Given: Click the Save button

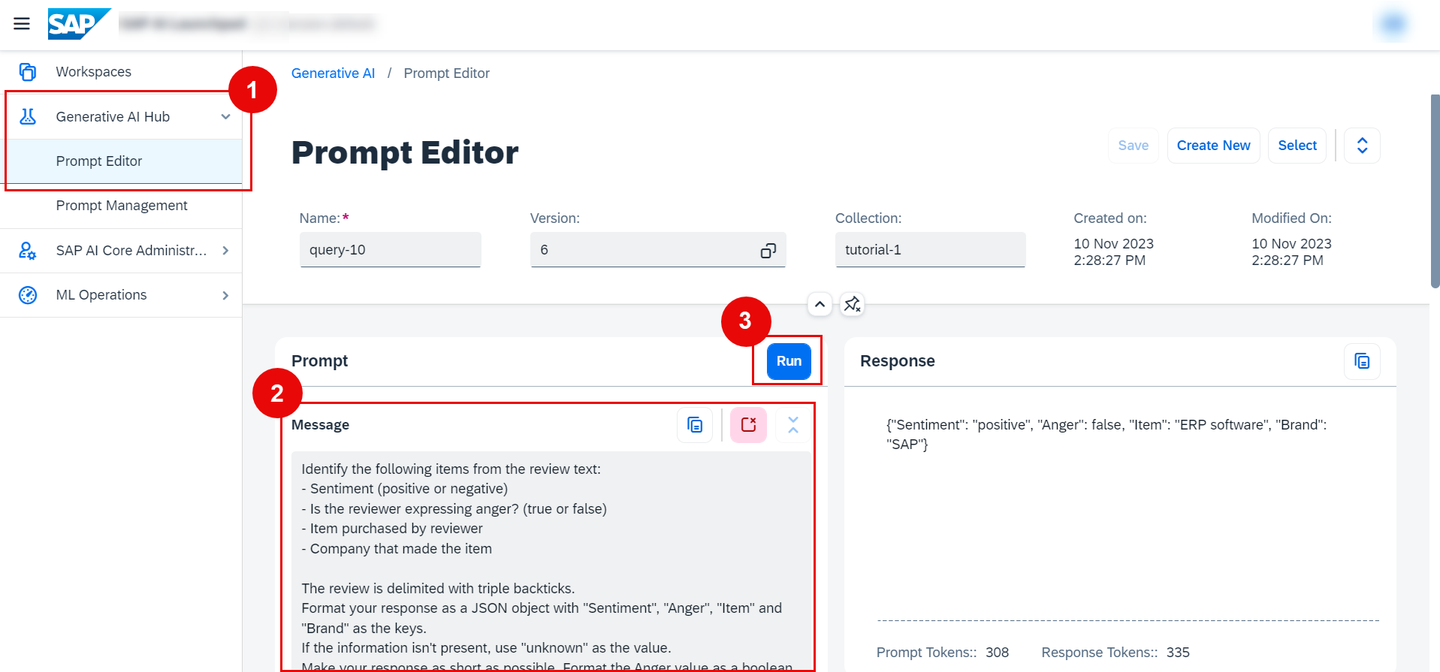Looking at the screenshot, I should [1133, 145].
